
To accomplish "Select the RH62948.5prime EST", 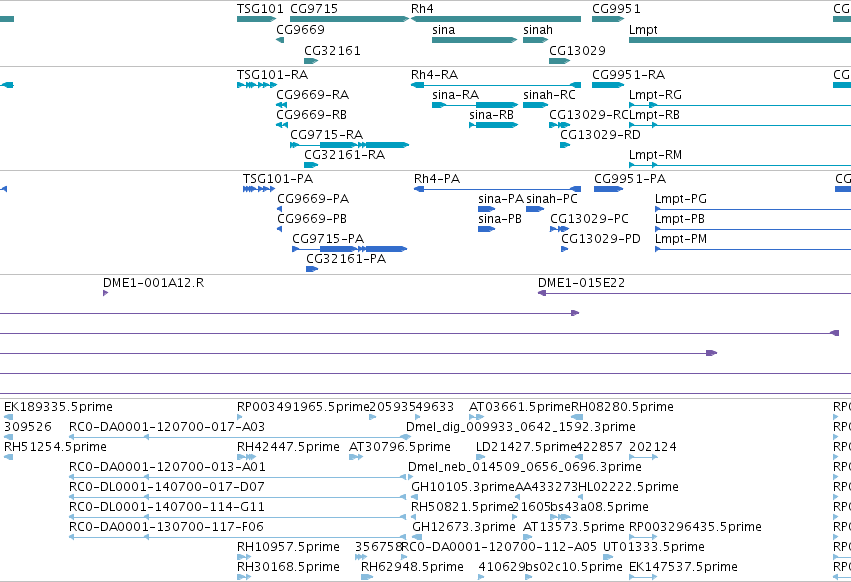I will click(367, 577).
